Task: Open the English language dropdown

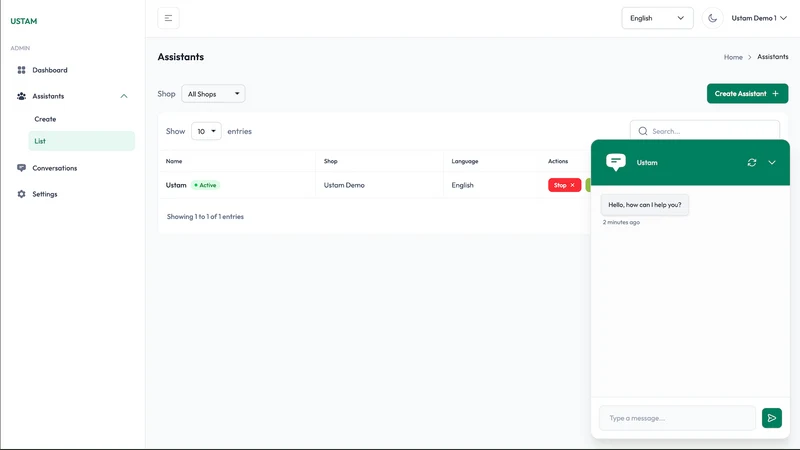Action: pyautogui.click(x=657, y=18)
